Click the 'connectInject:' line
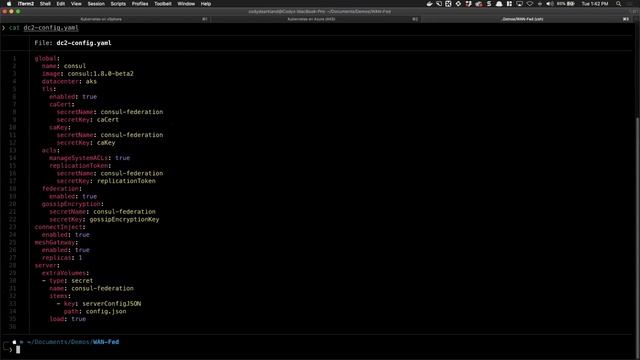The height and width of the screenshot is (360, 640). click(60, 227)
